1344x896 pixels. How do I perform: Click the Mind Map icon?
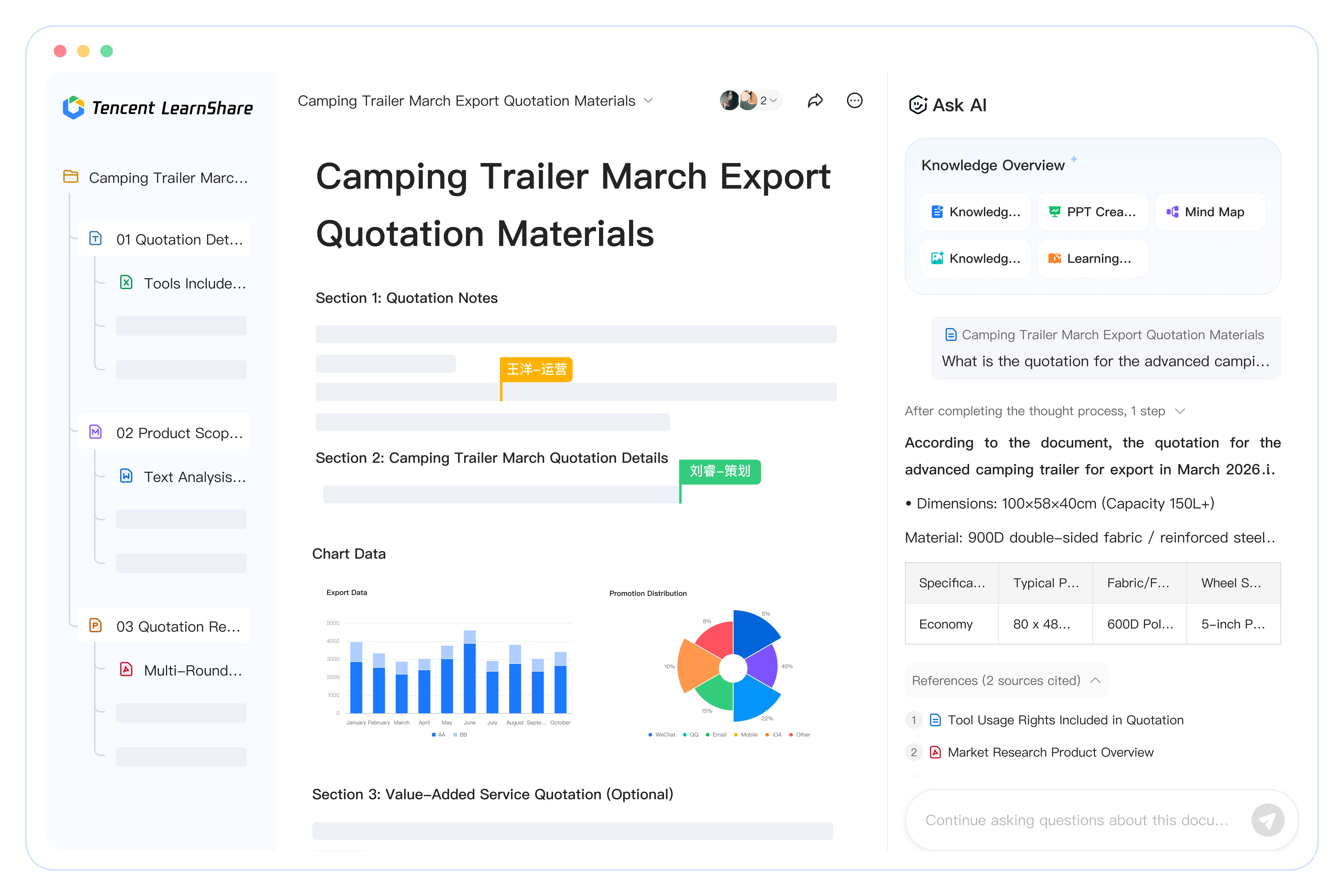[1173, 212]
